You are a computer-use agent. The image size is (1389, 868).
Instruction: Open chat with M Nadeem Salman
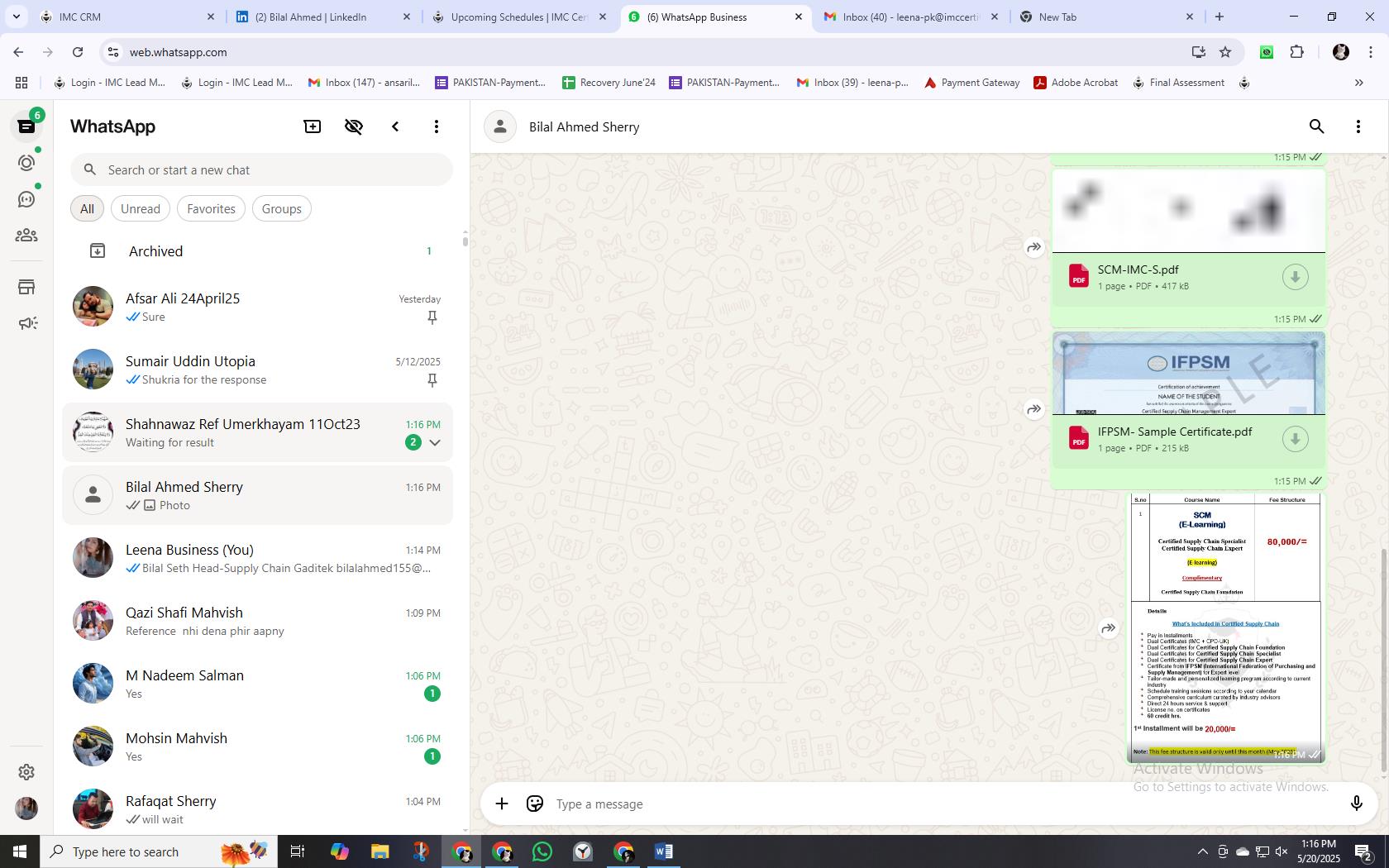click(x=257, y=684)
